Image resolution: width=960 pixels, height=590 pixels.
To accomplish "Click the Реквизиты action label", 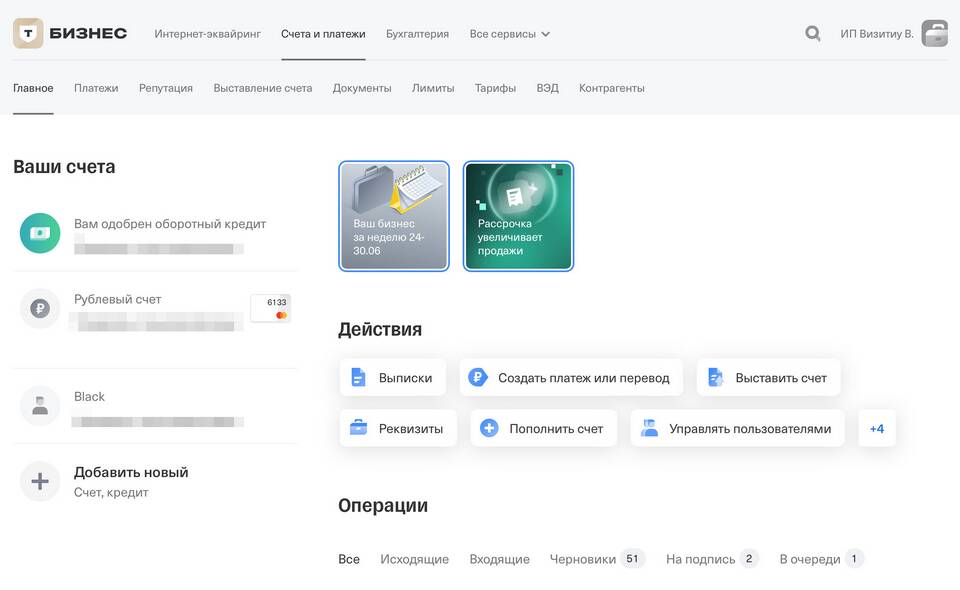I will click(x=411, y=428).
